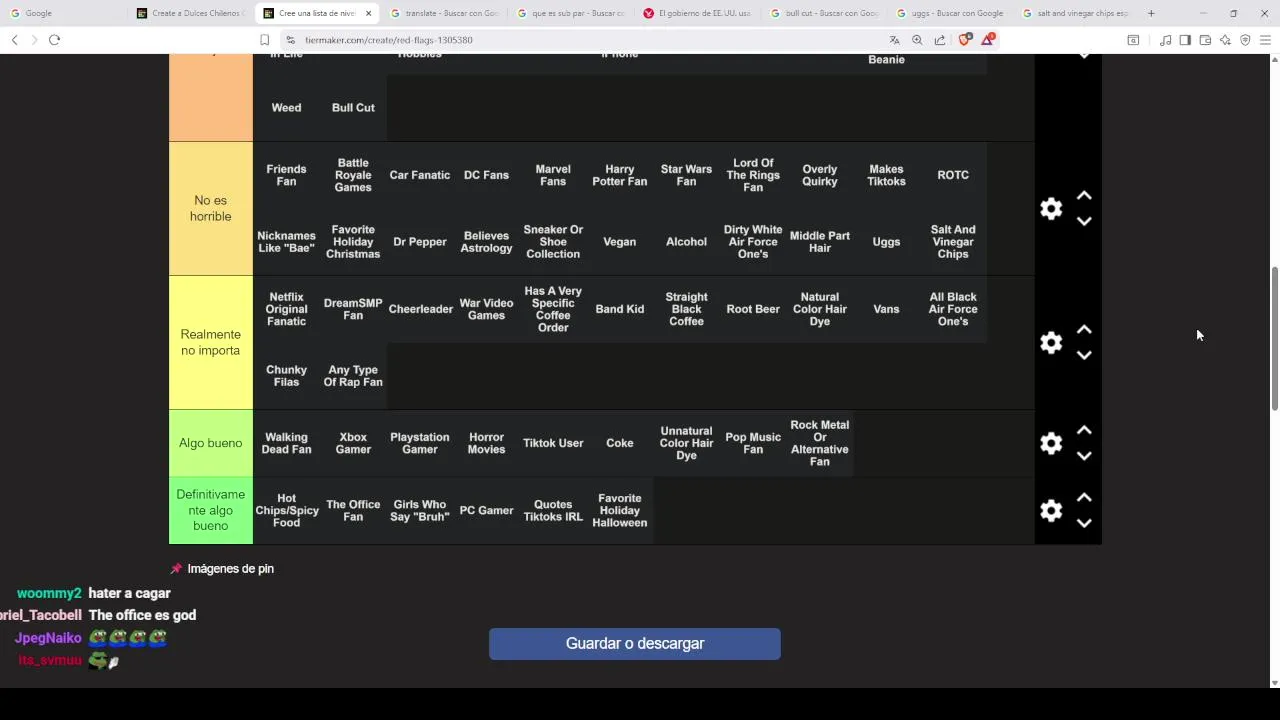This screenshot has width=1280, height=720.
Task: Open the media playlist music note icon
Action: (x=1165, y=40)
